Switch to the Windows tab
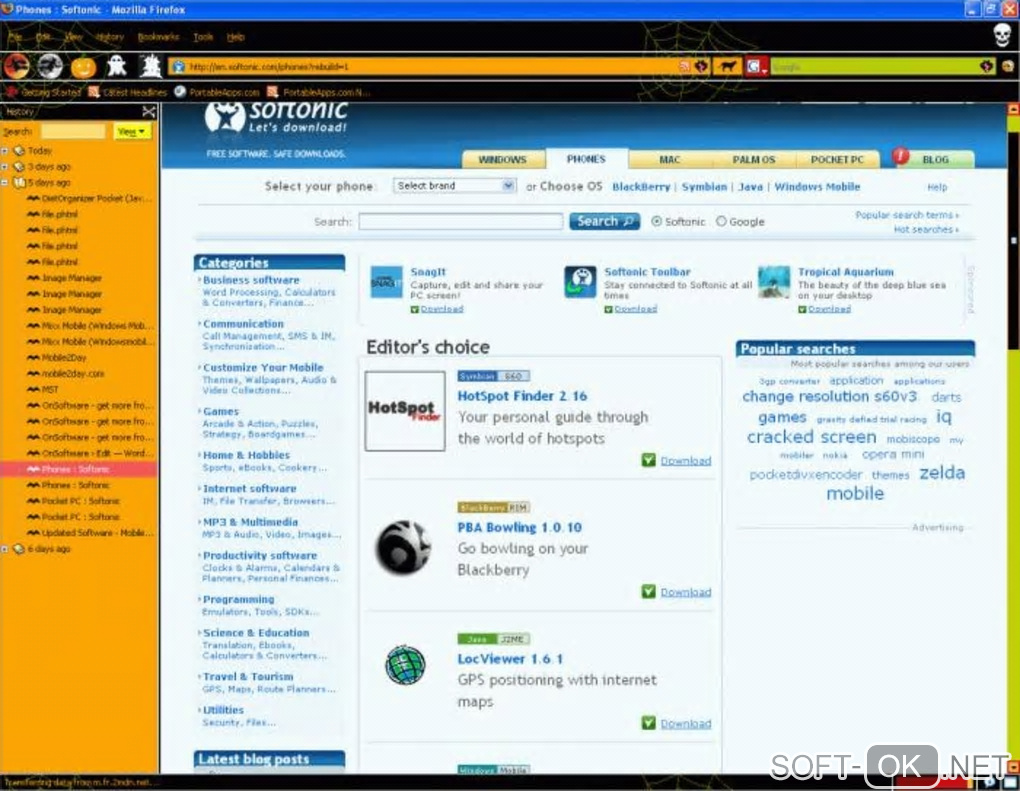This screenshot has height=791, width=1020. click(x=502, y=159)
